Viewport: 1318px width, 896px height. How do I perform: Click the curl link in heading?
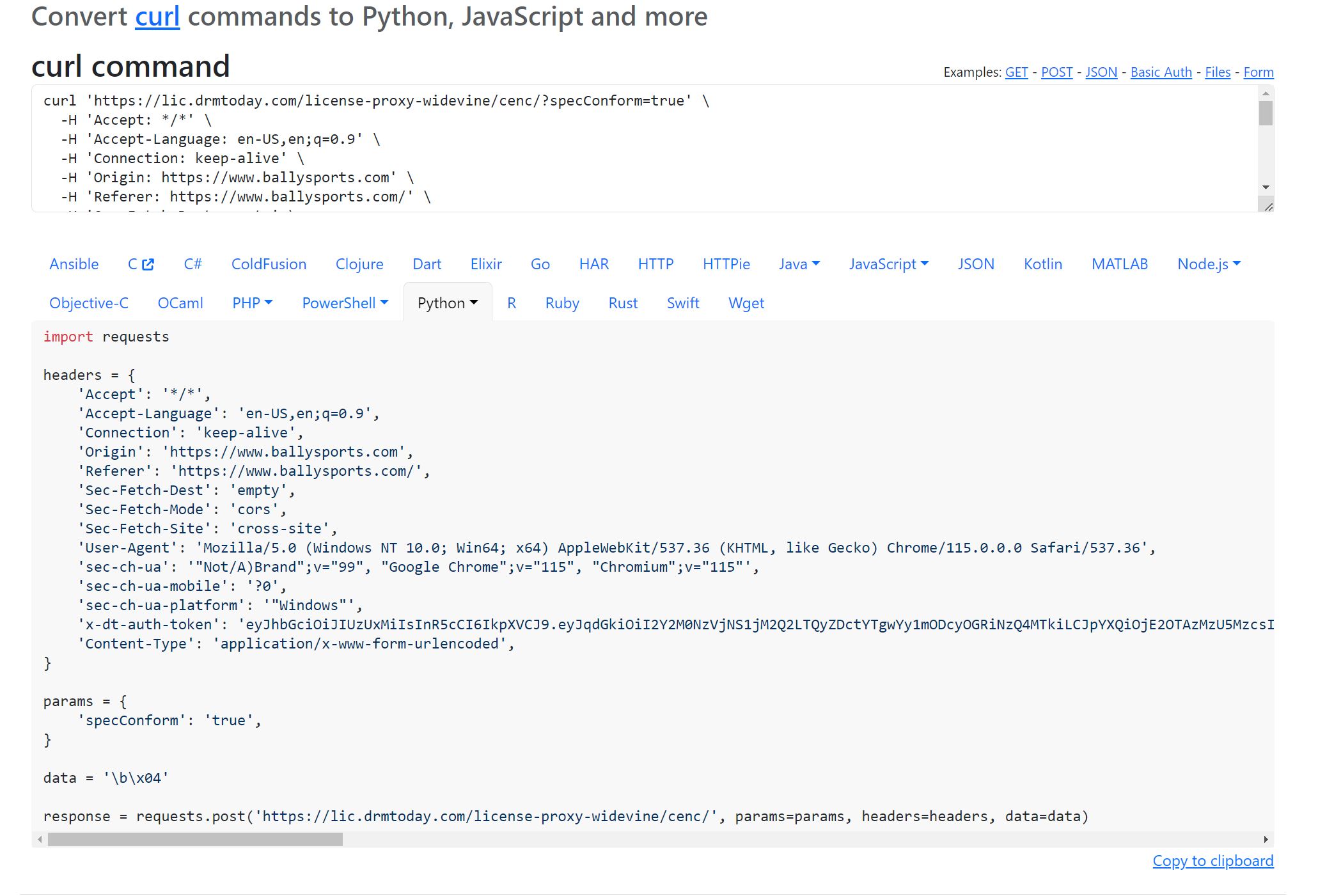point(157,17)
